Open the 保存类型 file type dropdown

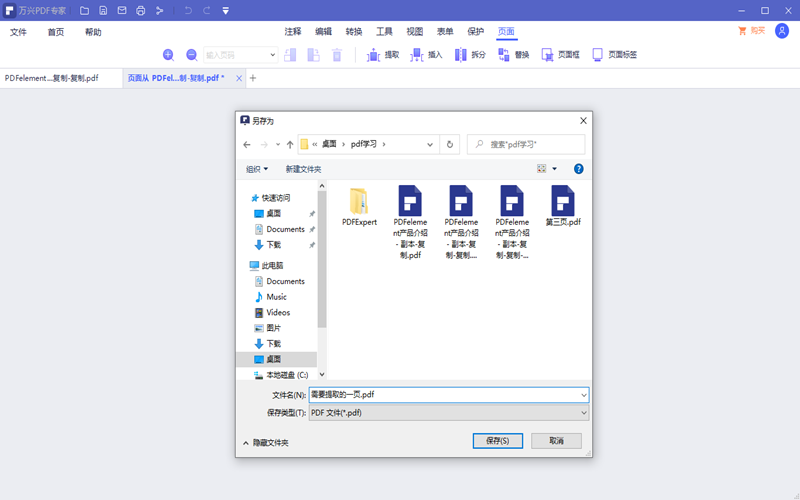pyautogui.click(x=448, y=413)
